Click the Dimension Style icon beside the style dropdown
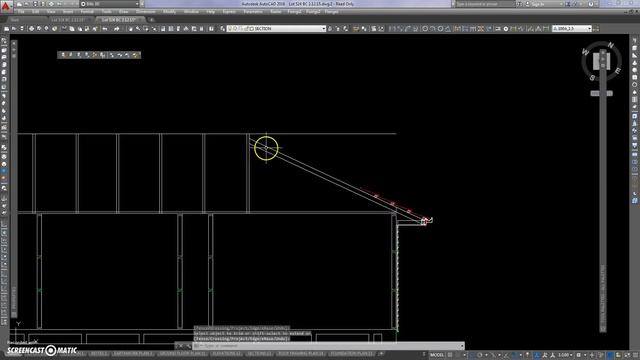 pyautogui.click(x=596, y=29)
